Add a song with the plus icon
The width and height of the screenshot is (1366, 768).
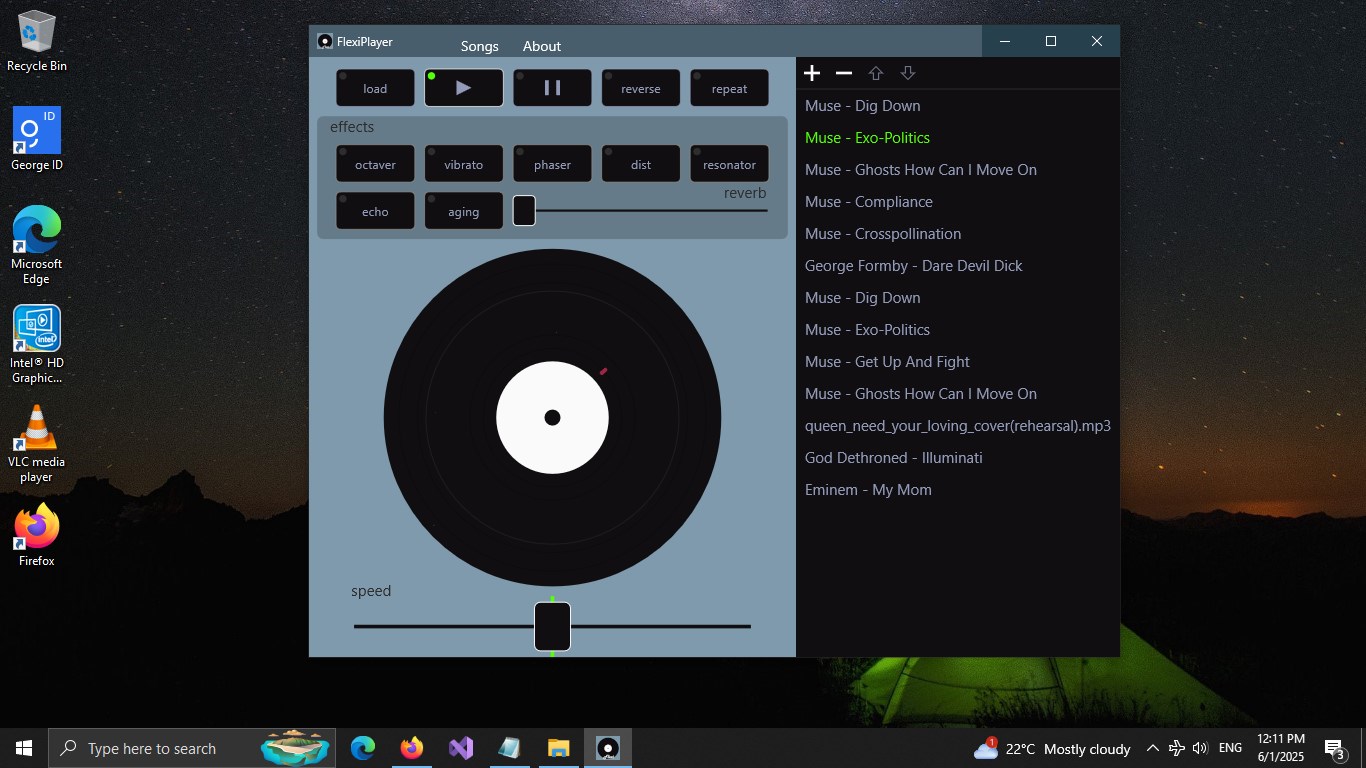tap(812, 72)
